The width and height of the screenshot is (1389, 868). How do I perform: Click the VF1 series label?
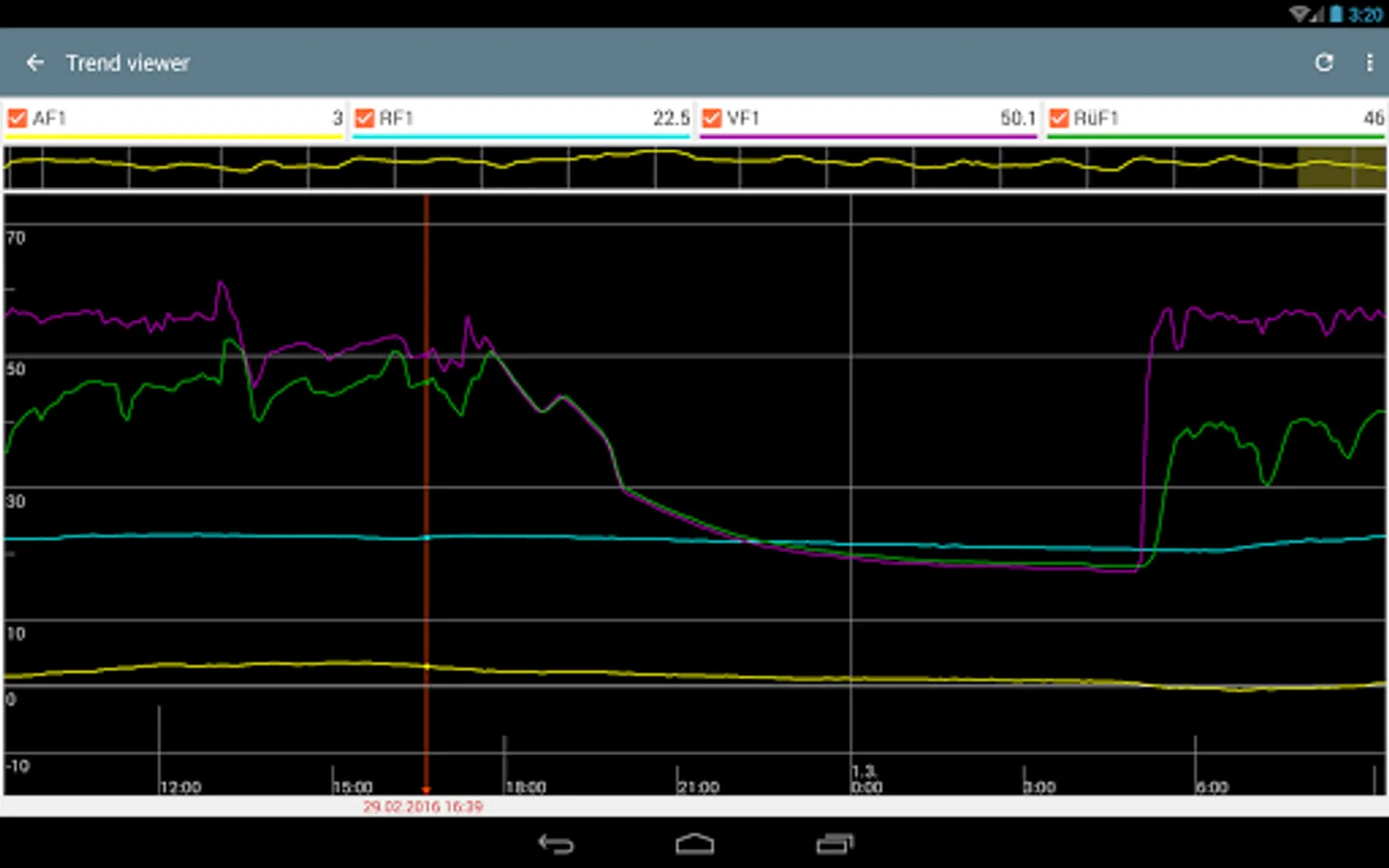744,118
